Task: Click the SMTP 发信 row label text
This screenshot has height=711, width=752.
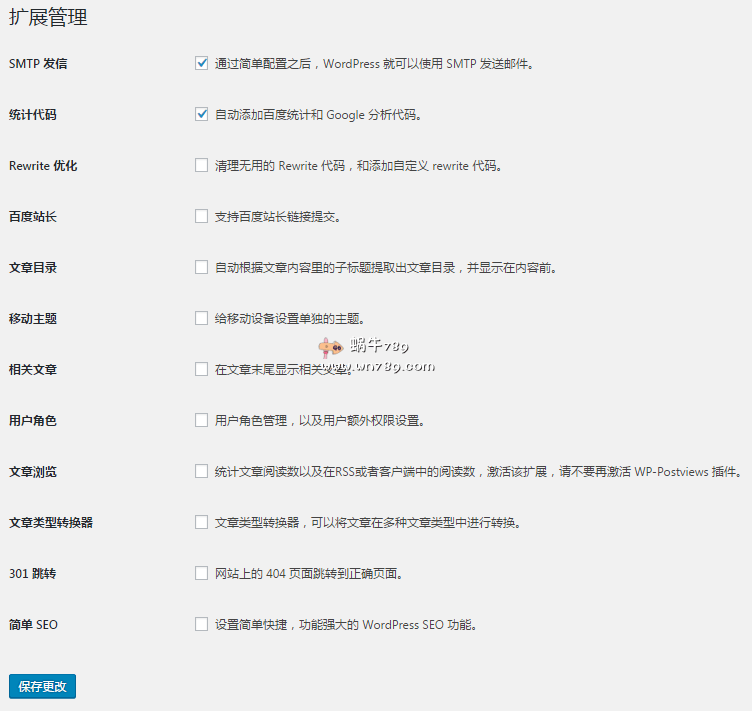Action: (38, 64)
